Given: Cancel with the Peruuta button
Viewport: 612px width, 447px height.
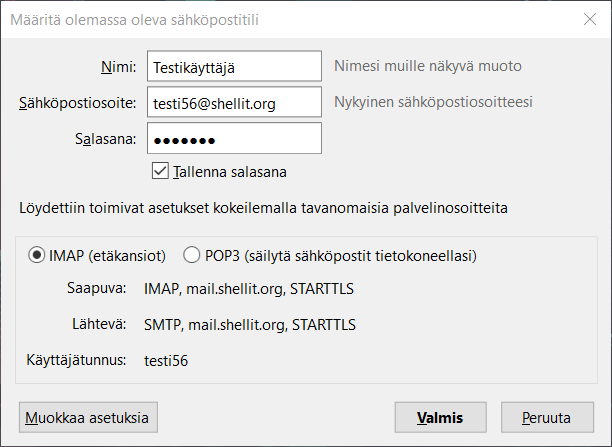Looking at the screenshot, I should 547,417.
